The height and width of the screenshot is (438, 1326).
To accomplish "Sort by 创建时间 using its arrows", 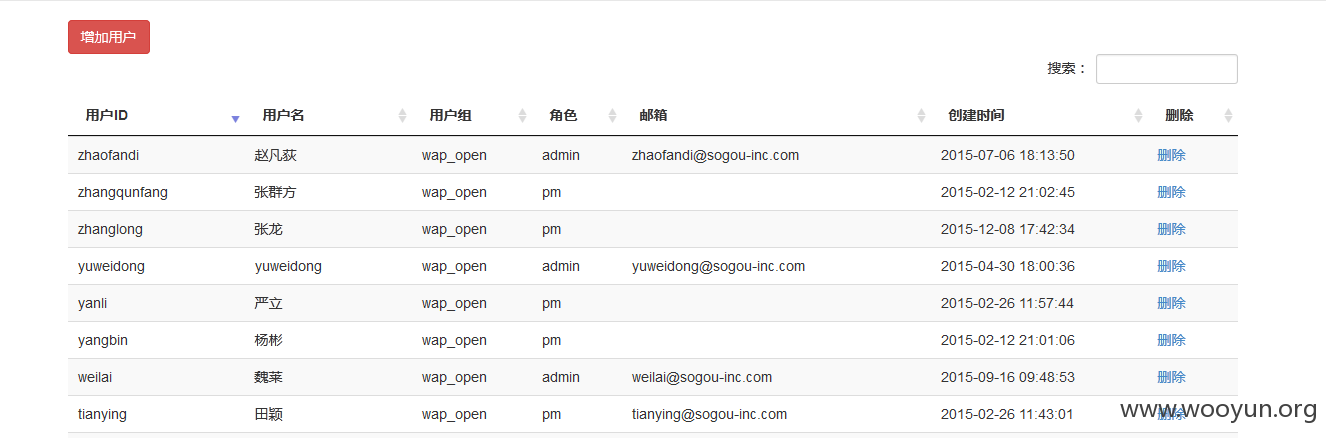I will tap(1138, 116).
